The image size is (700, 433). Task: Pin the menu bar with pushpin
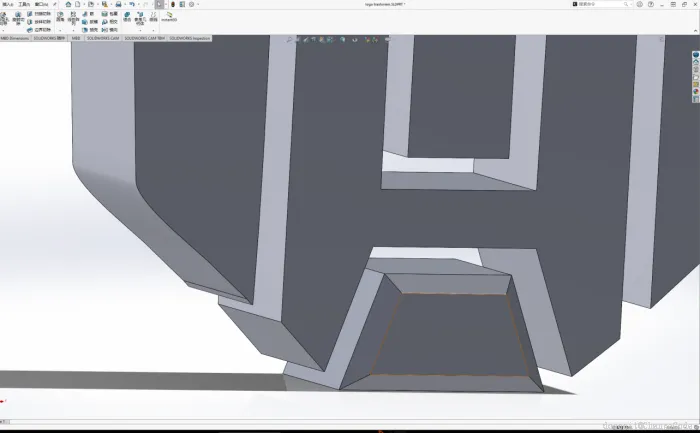pyautogui.click(x=54, y=4)
